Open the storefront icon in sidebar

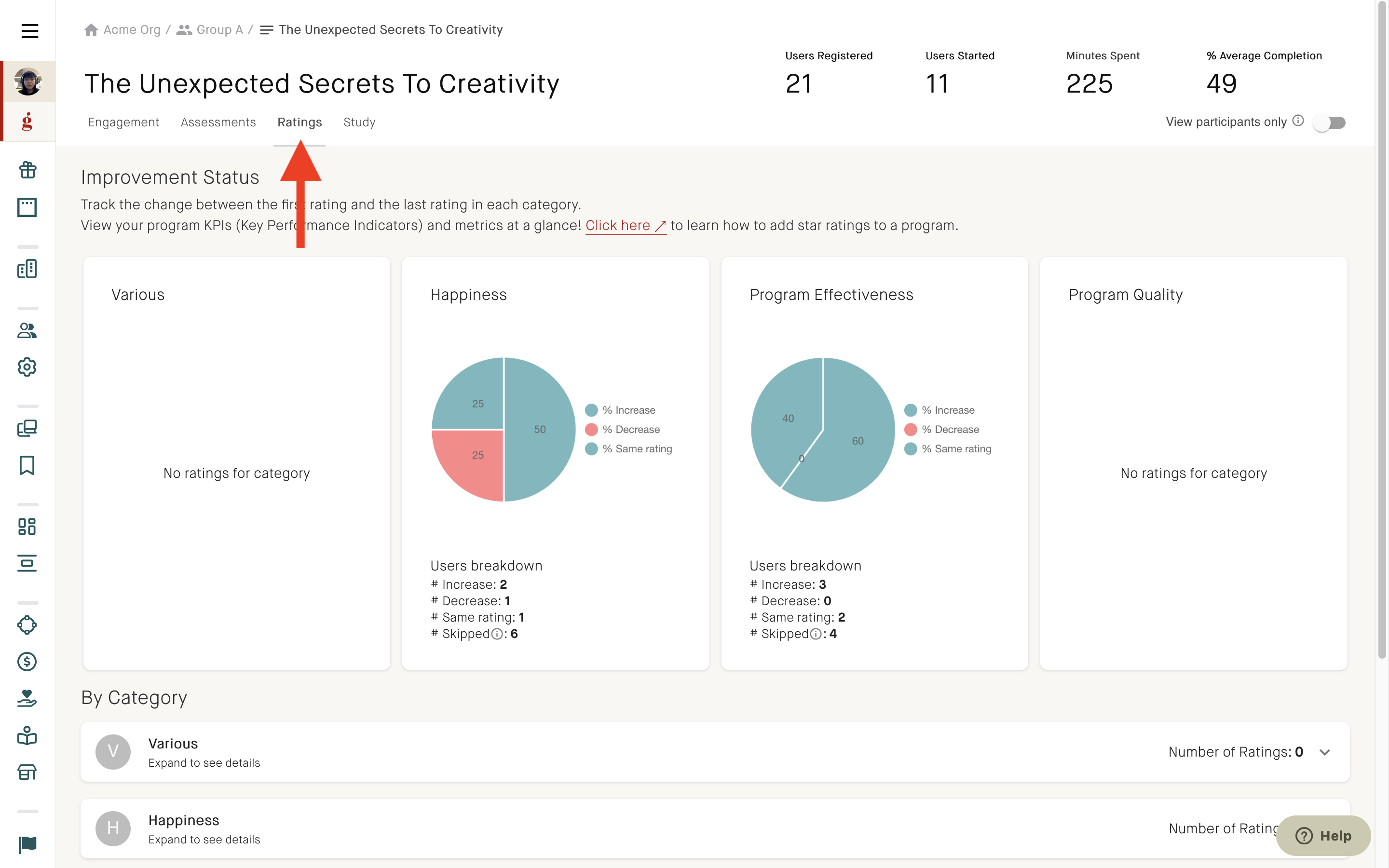(x=27, y=772)
